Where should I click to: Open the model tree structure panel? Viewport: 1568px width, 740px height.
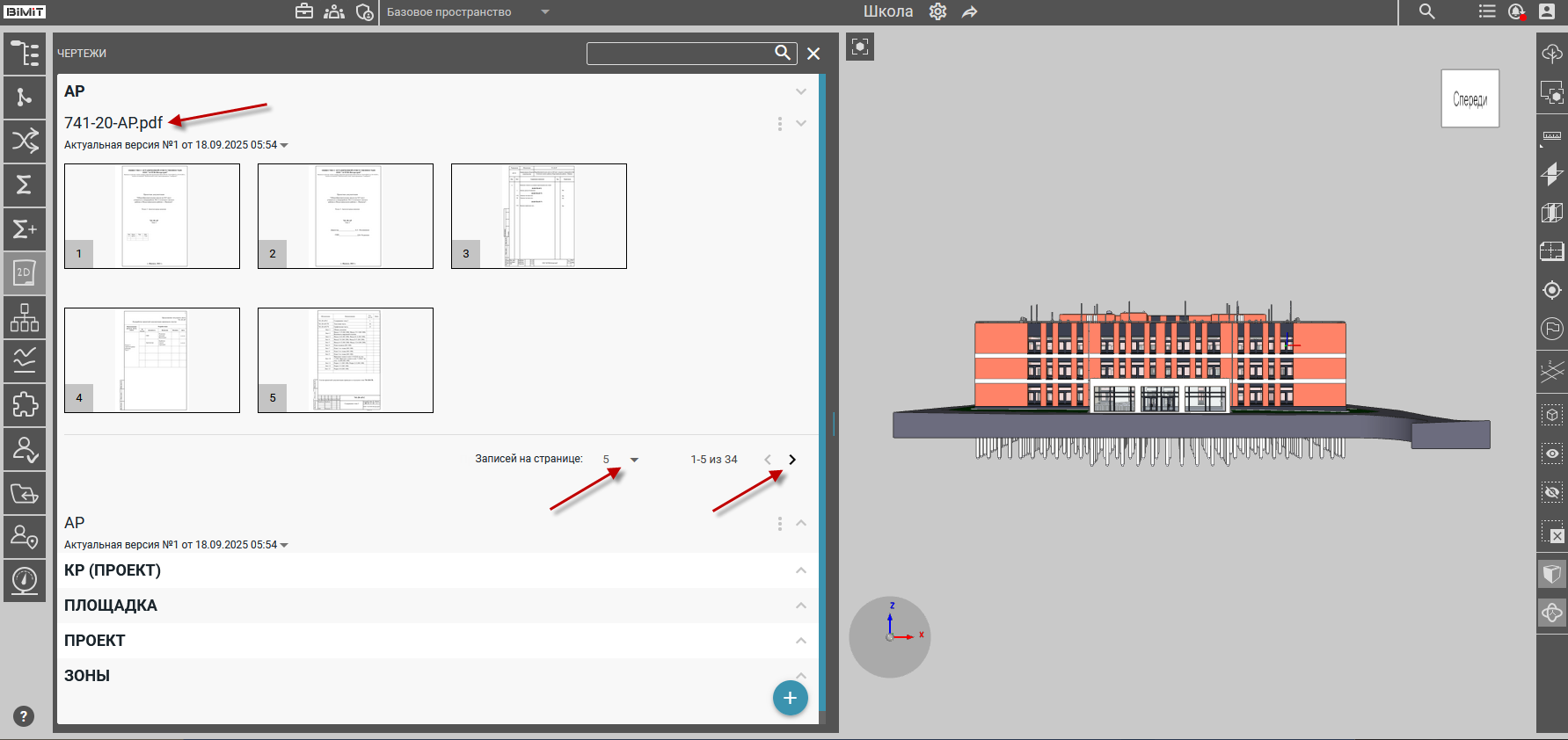pos(25,54)
